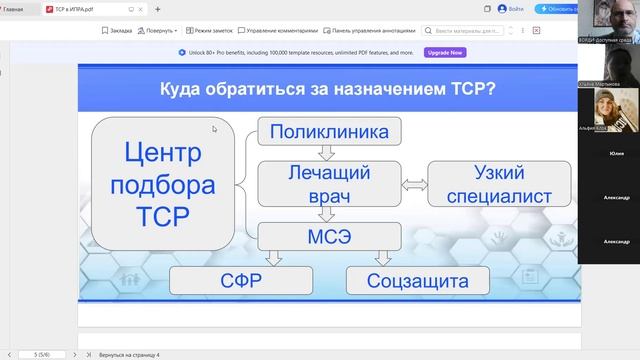Click the window layout icon next to Войти
This screenshot has height=360, width=640.
coord(487,9)
